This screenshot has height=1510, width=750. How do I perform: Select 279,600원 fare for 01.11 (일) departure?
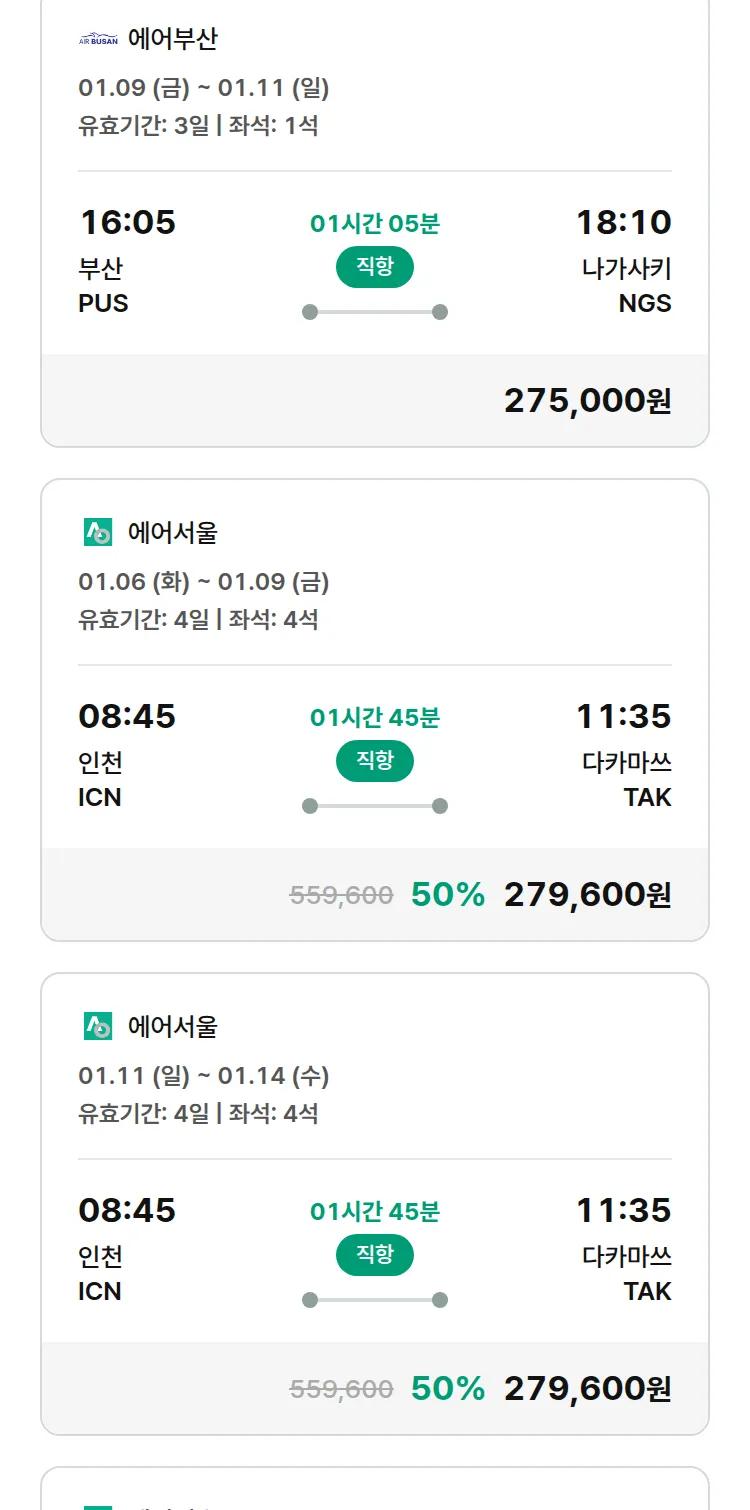[587, 1389]
